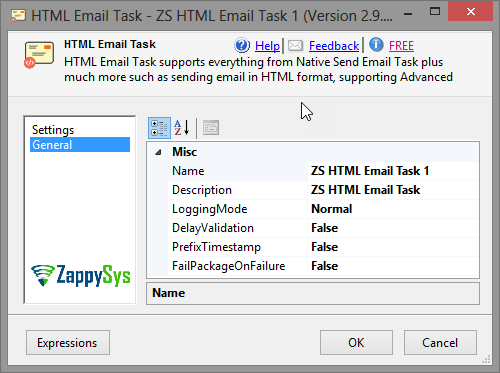This screenshot has height=373, width=500.
Task: Select the LoggingMode property label
Action: click(x=209, y=209)
